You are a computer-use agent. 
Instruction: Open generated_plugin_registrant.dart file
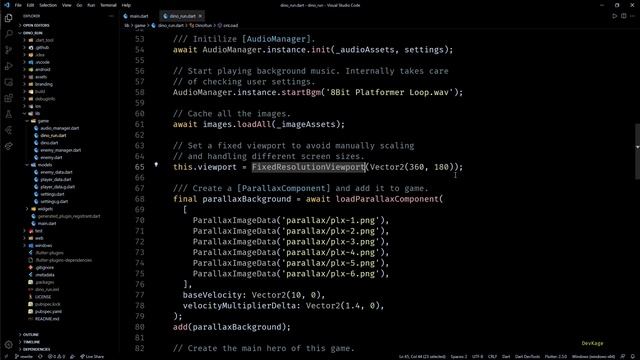[69, 216]
